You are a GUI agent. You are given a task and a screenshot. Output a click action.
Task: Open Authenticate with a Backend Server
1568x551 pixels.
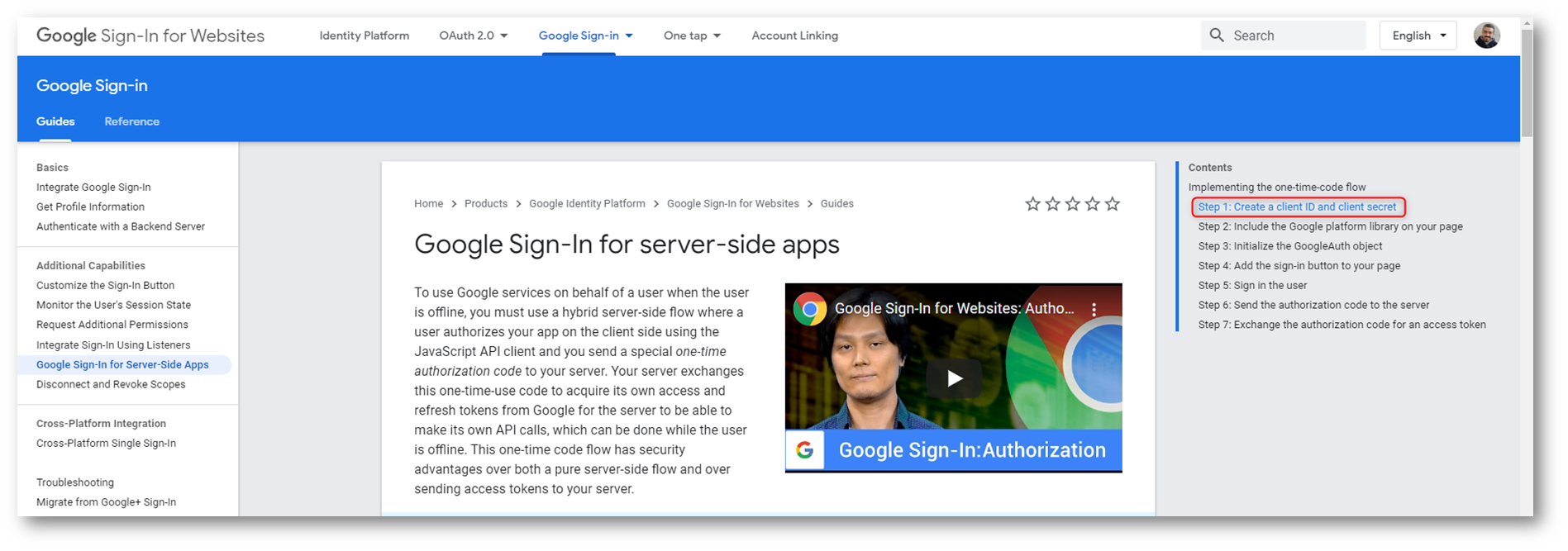tap(121, 226)
